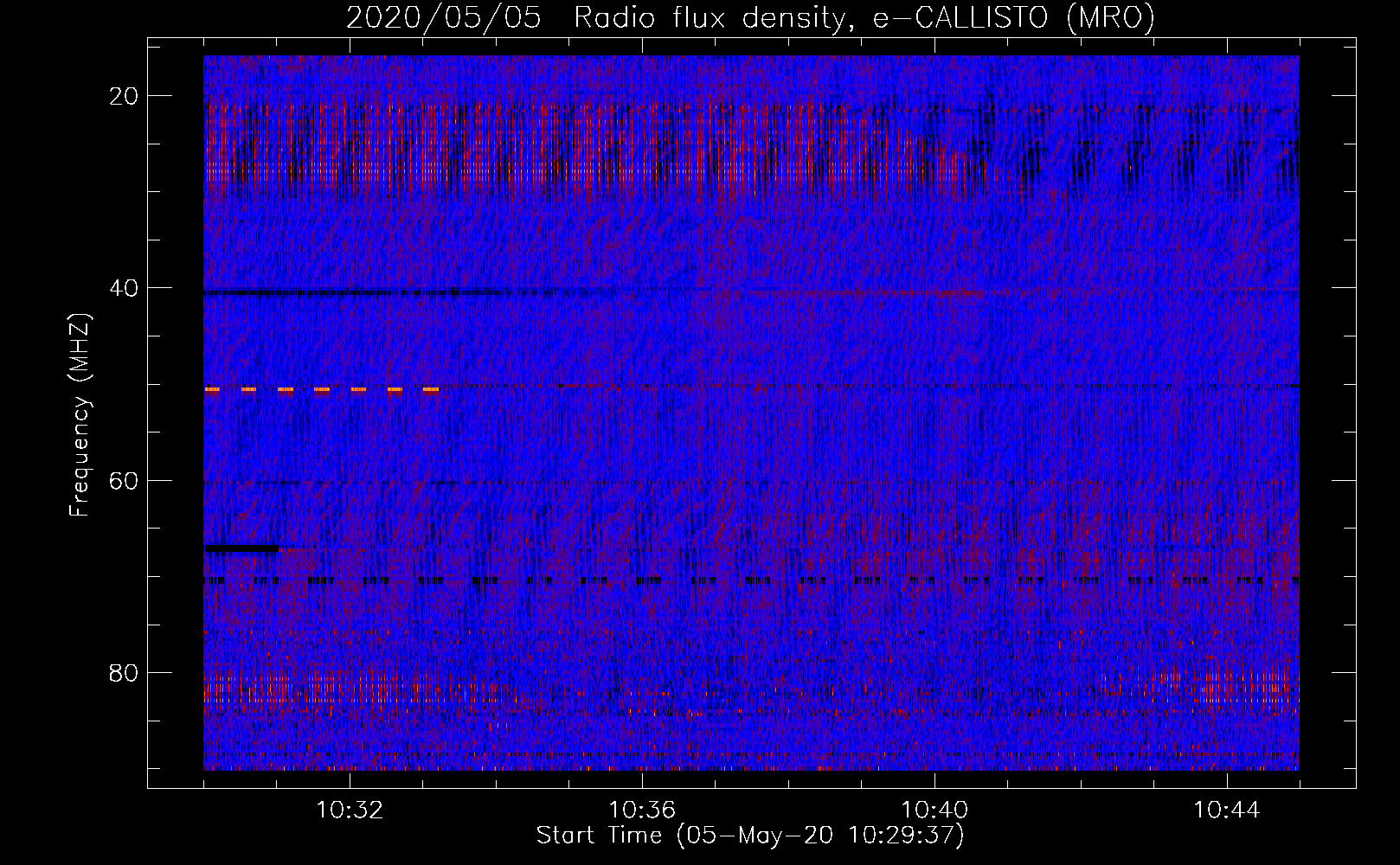This screenshot has height=865, width=1400.
Task: Click the dashed black line near 70 MHz
Action: point(751,580)
